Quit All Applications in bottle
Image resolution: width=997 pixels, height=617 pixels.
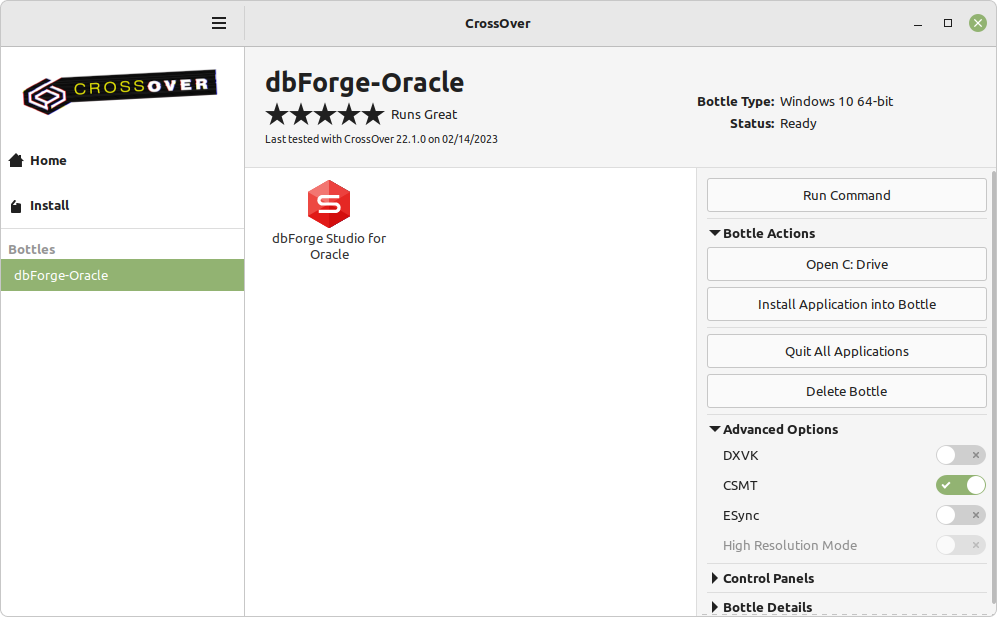click(846, 351)
